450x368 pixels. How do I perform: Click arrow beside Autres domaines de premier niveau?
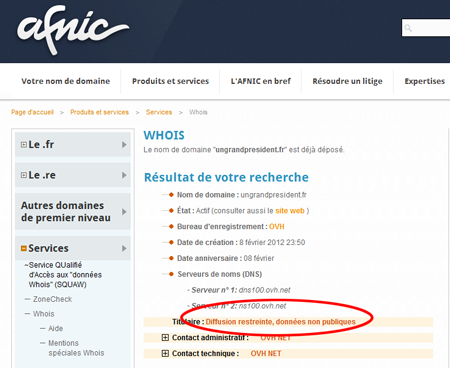(x=124, y=212)
